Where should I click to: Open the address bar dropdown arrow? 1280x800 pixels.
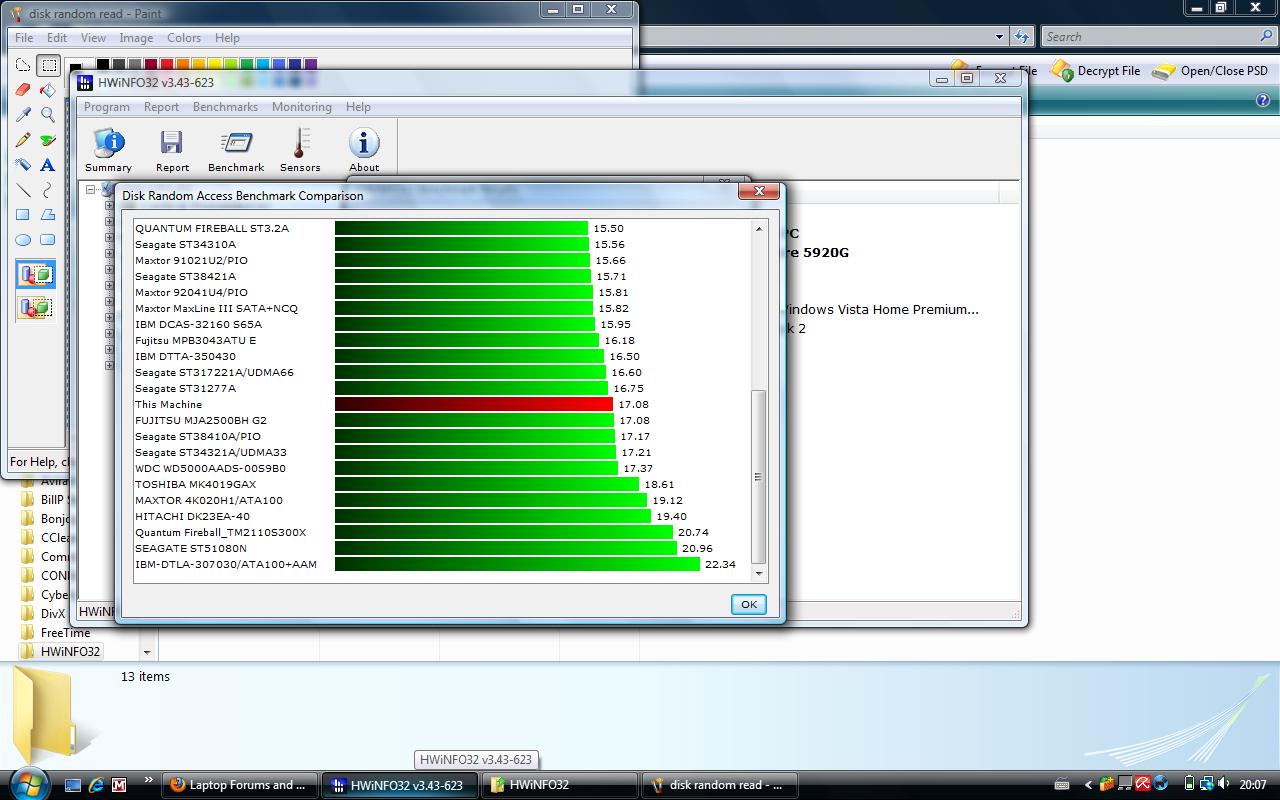999,37
